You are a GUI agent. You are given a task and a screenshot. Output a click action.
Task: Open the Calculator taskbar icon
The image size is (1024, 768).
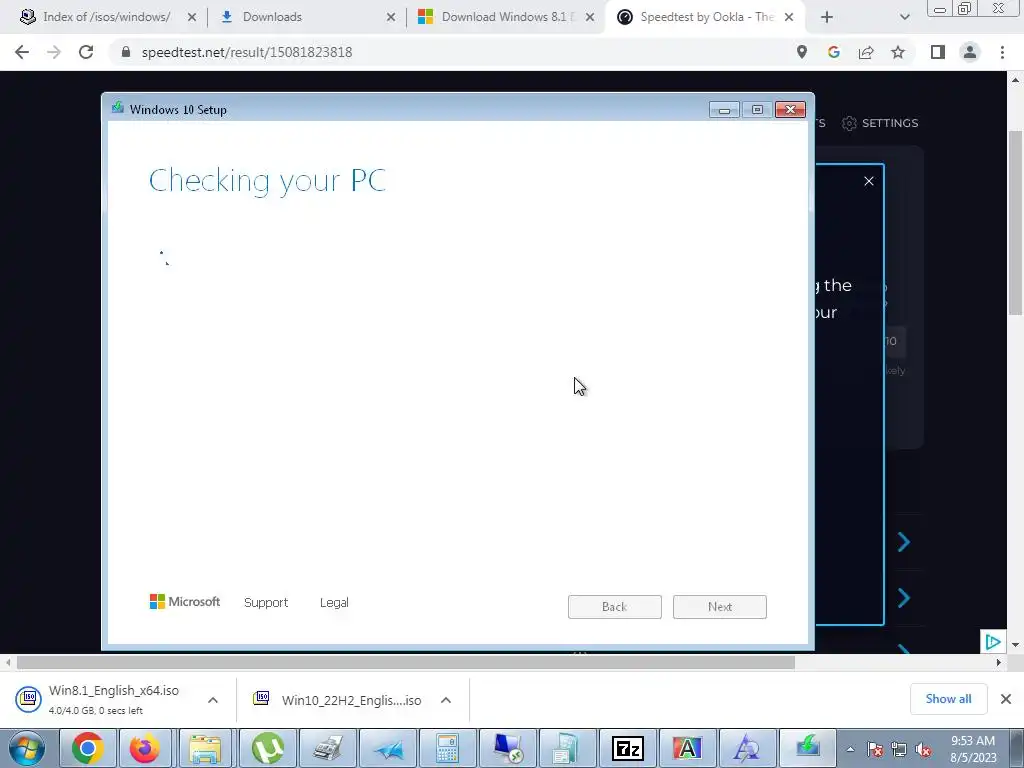[448, 748]
